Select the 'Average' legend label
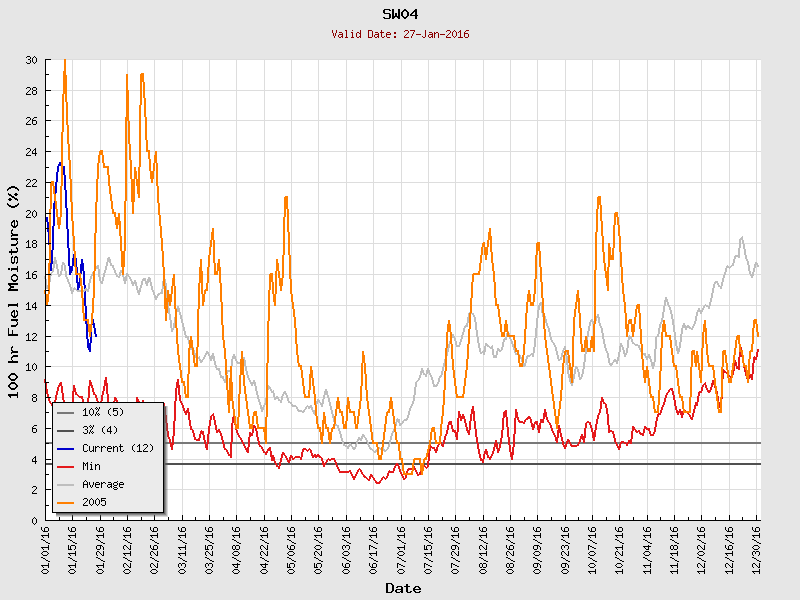Image resolution: width=800 pixels, height=600 pixels. point(104,484)
